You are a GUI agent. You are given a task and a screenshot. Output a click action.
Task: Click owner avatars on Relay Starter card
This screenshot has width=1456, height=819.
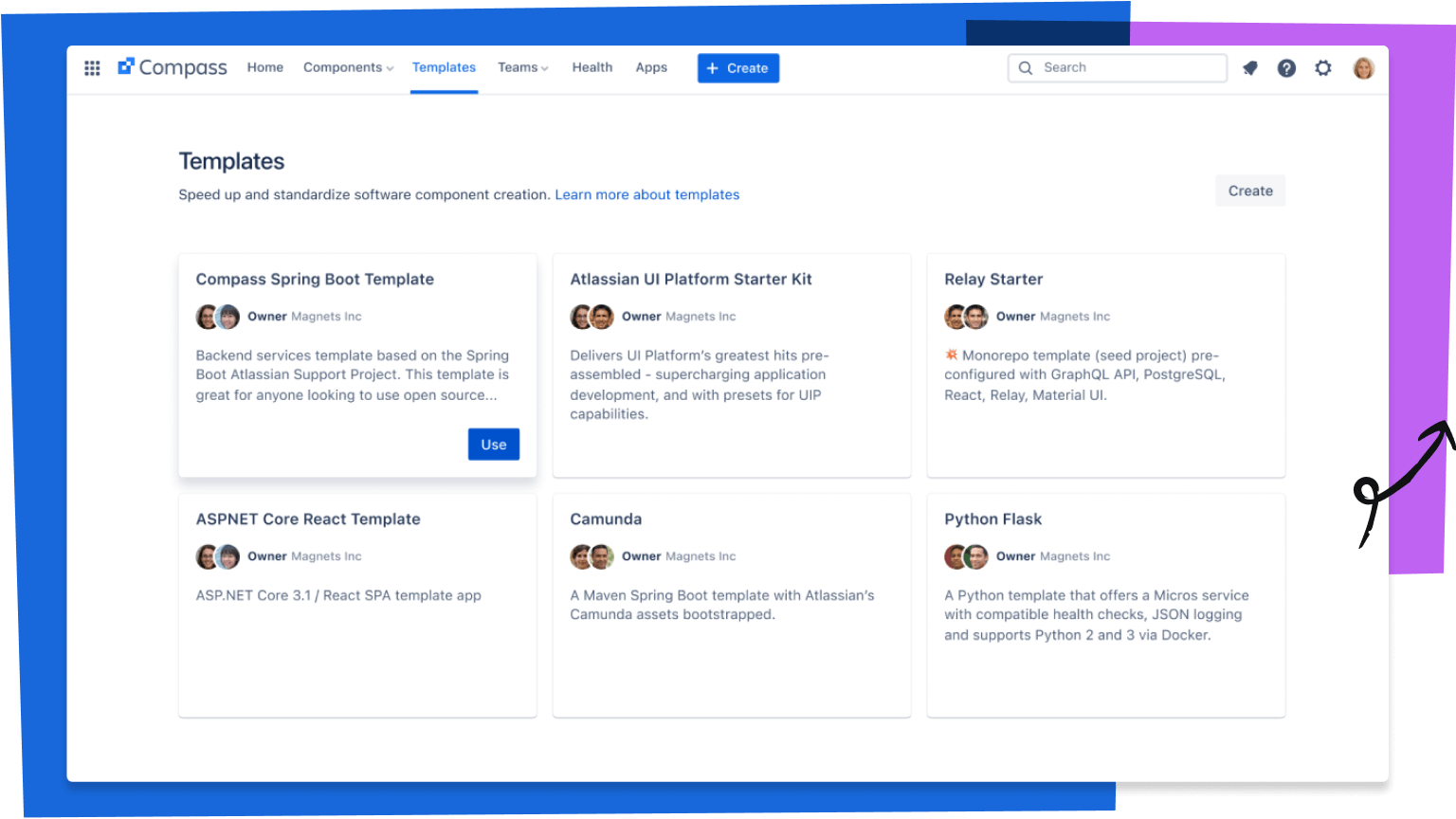[966, 317]
